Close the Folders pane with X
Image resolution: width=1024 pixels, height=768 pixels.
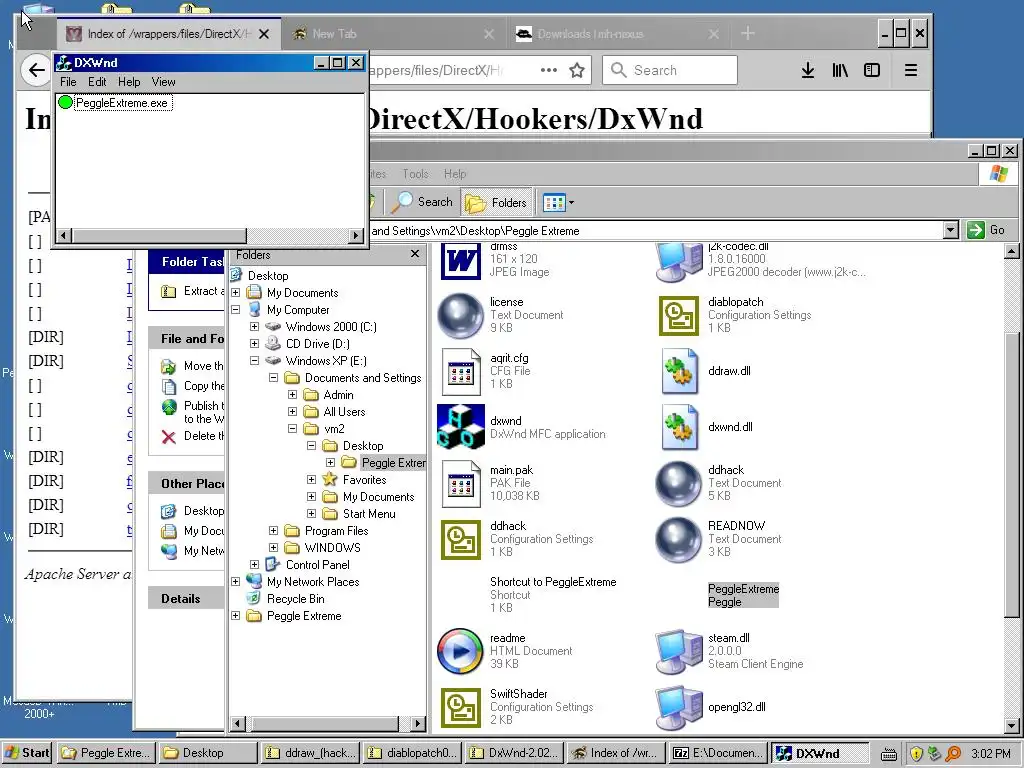click(x=415, y=253)
